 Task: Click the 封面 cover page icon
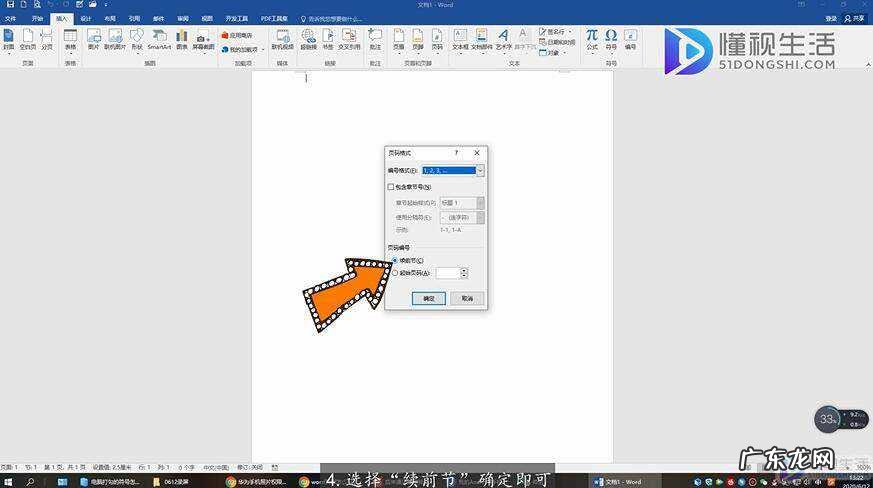pos(8,39)
